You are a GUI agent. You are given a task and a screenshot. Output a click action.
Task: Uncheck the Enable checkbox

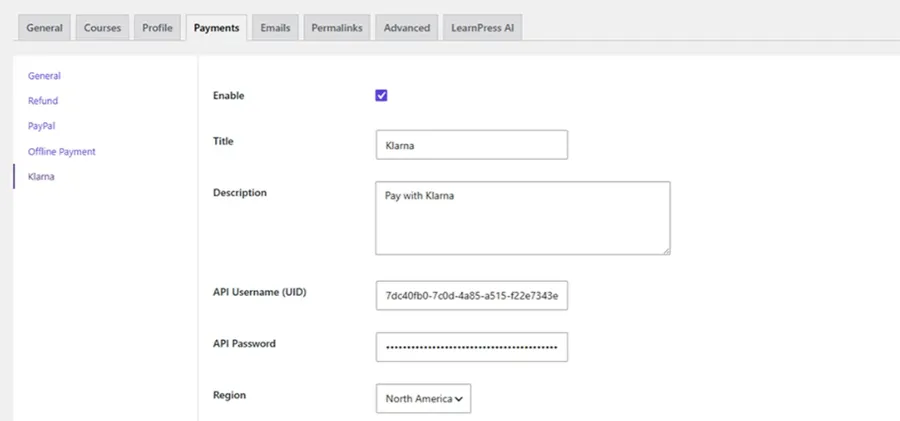tap(381, 95)
